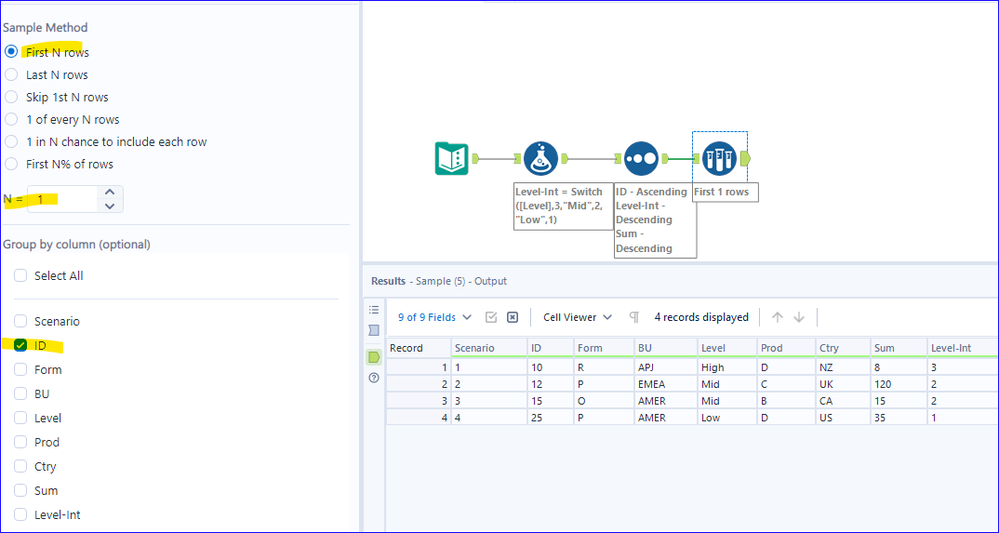This screenshot has height=533, width=999.
Task: Choose Last N rows sample method
Action: (x=11, y=75)
